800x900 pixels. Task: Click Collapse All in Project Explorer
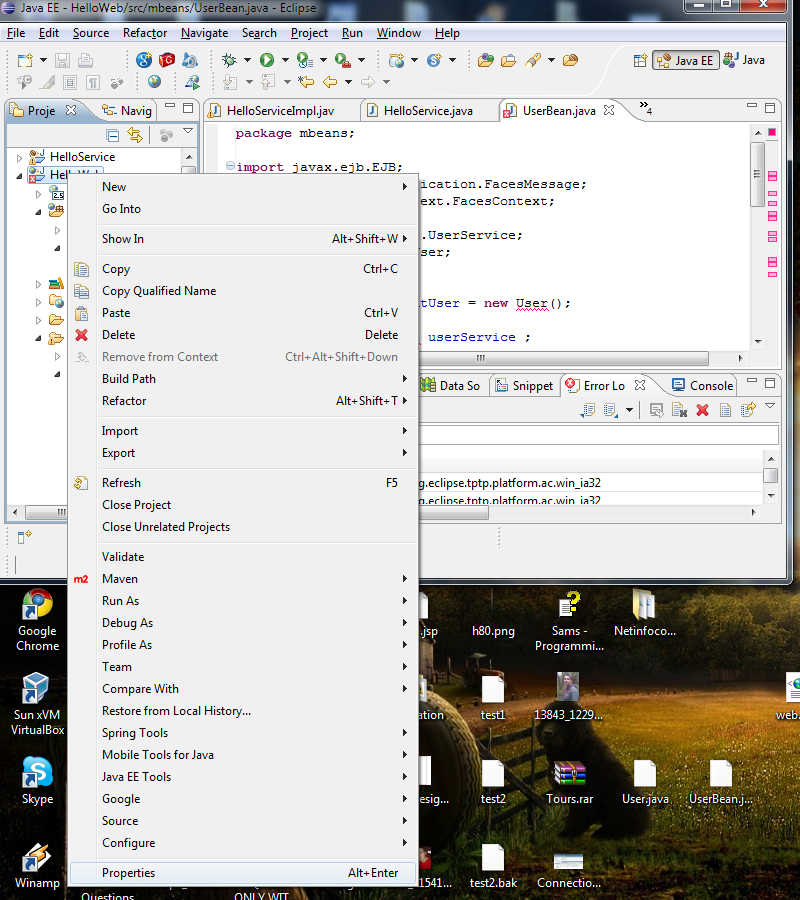(113, 135)
